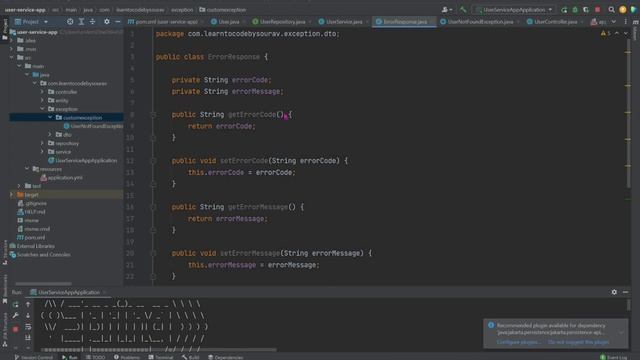Switch to UserRepository.java editor tab
Image resolution: width=640 pixels, height=360 pixels.
tap(282, 21)
